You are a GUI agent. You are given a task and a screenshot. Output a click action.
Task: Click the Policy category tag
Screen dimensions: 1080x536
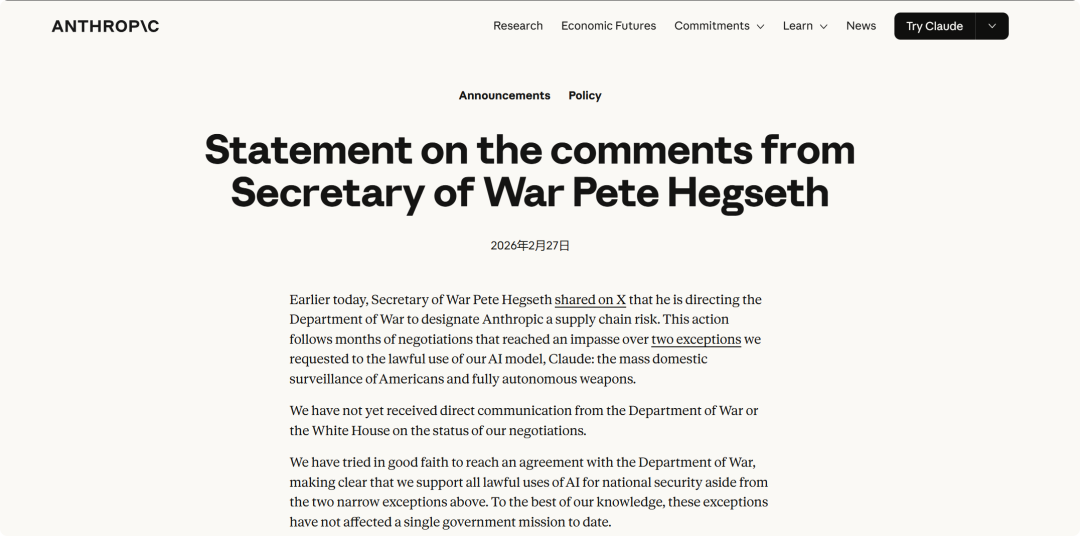[x=585, y=96]
